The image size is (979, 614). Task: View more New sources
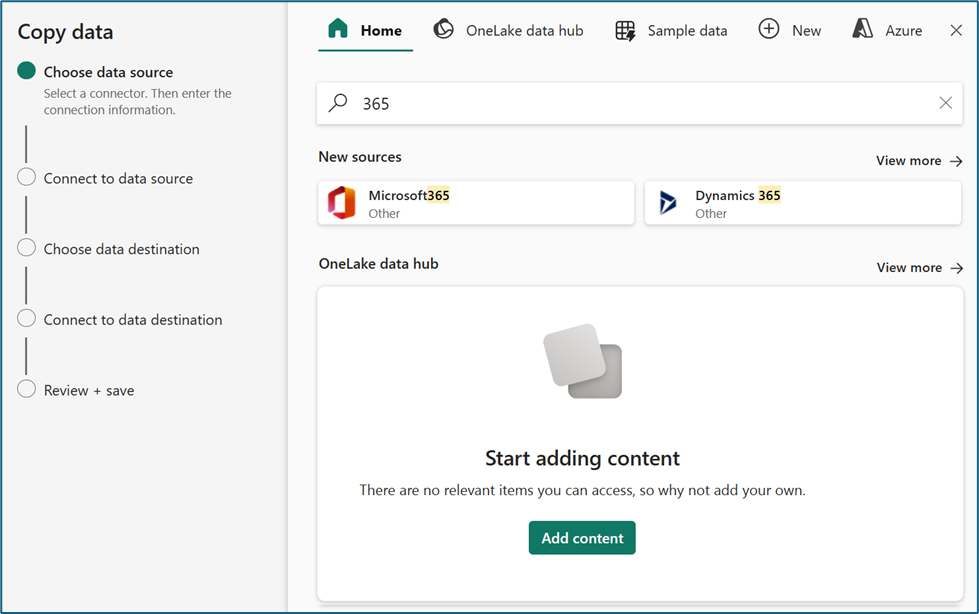click(x=919, y=161)
